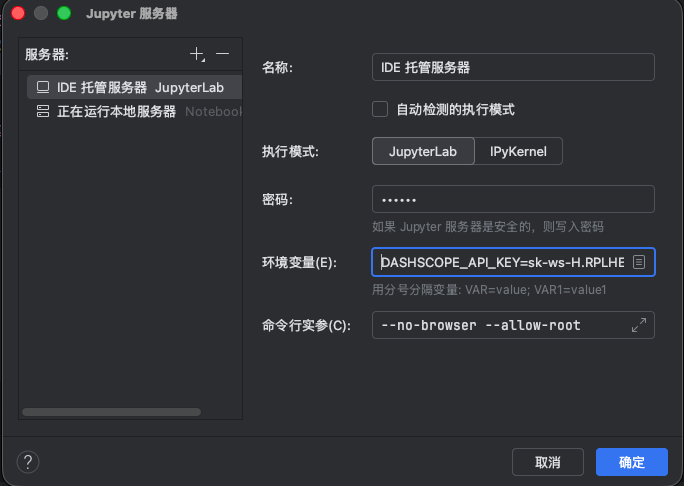Click horizontal scrollbar in server list

pyautogui.click(x=112, y=412)
